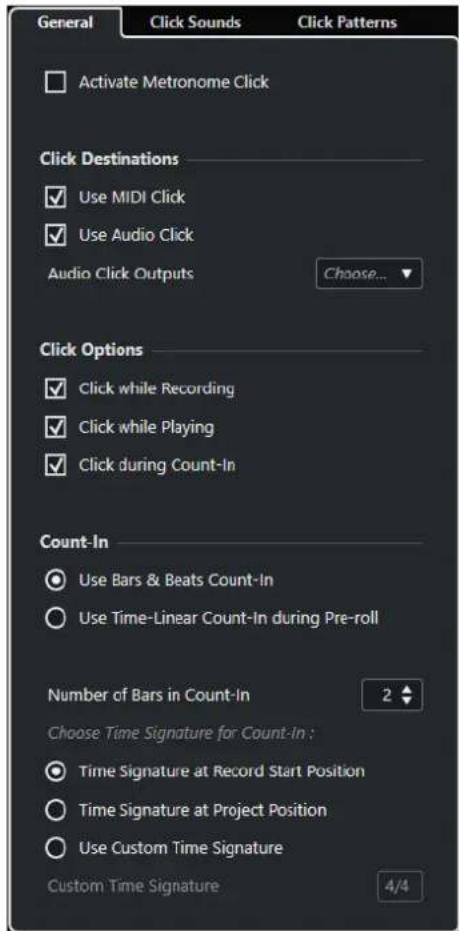Select Use Bars & Beats Count-In
460x931 pixels.
[55, 580]
